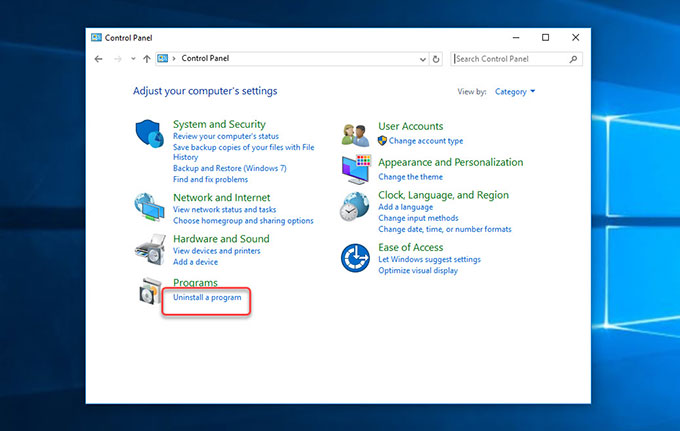
Task: Click the User Accounts people icon
Action: [355, 134]
